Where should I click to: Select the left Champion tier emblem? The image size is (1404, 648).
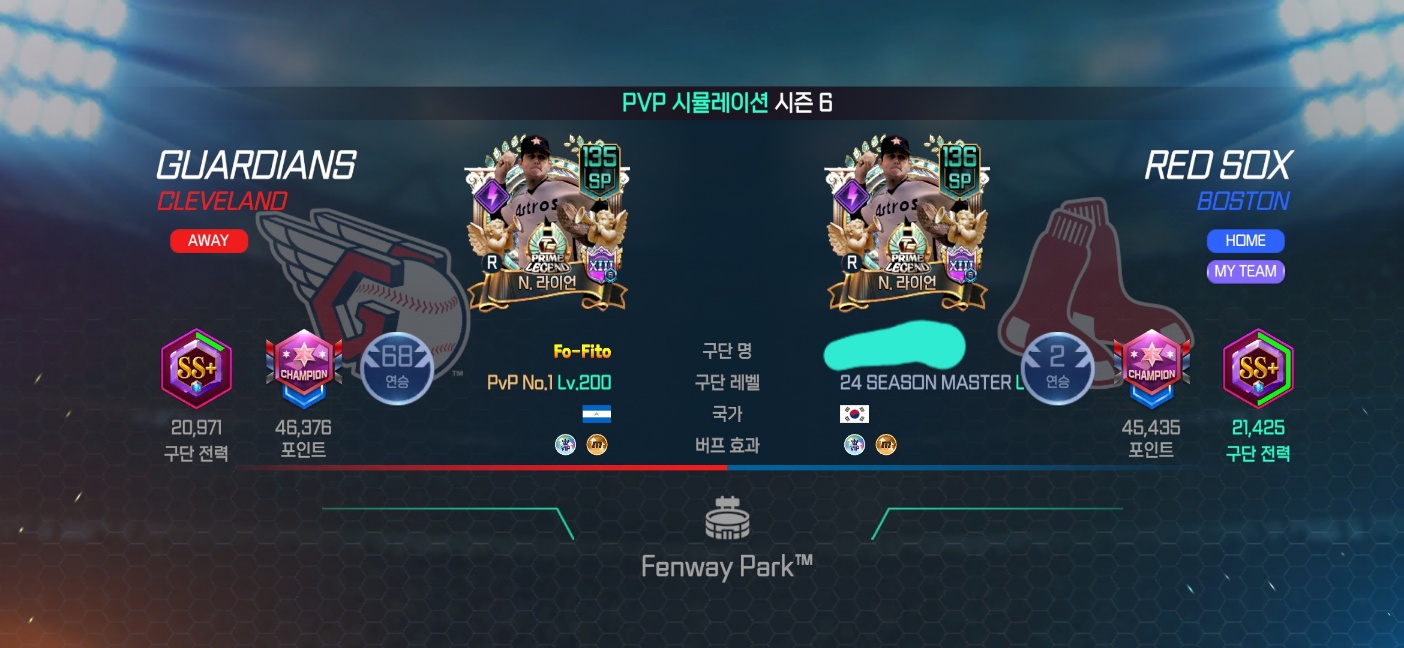[x=304, y=370]
